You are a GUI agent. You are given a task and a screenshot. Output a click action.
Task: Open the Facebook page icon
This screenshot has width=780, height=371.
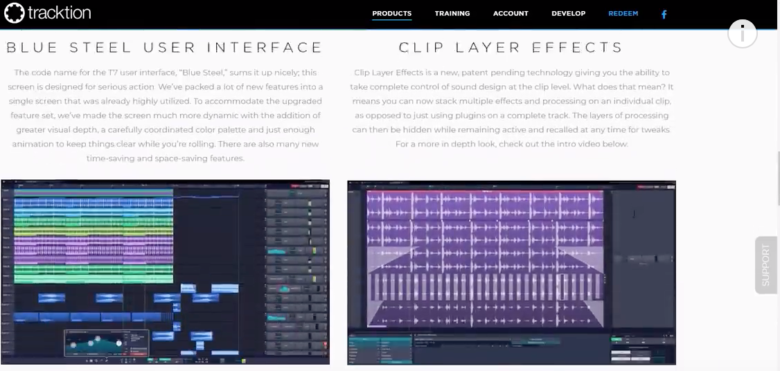(x=664, y=14)
